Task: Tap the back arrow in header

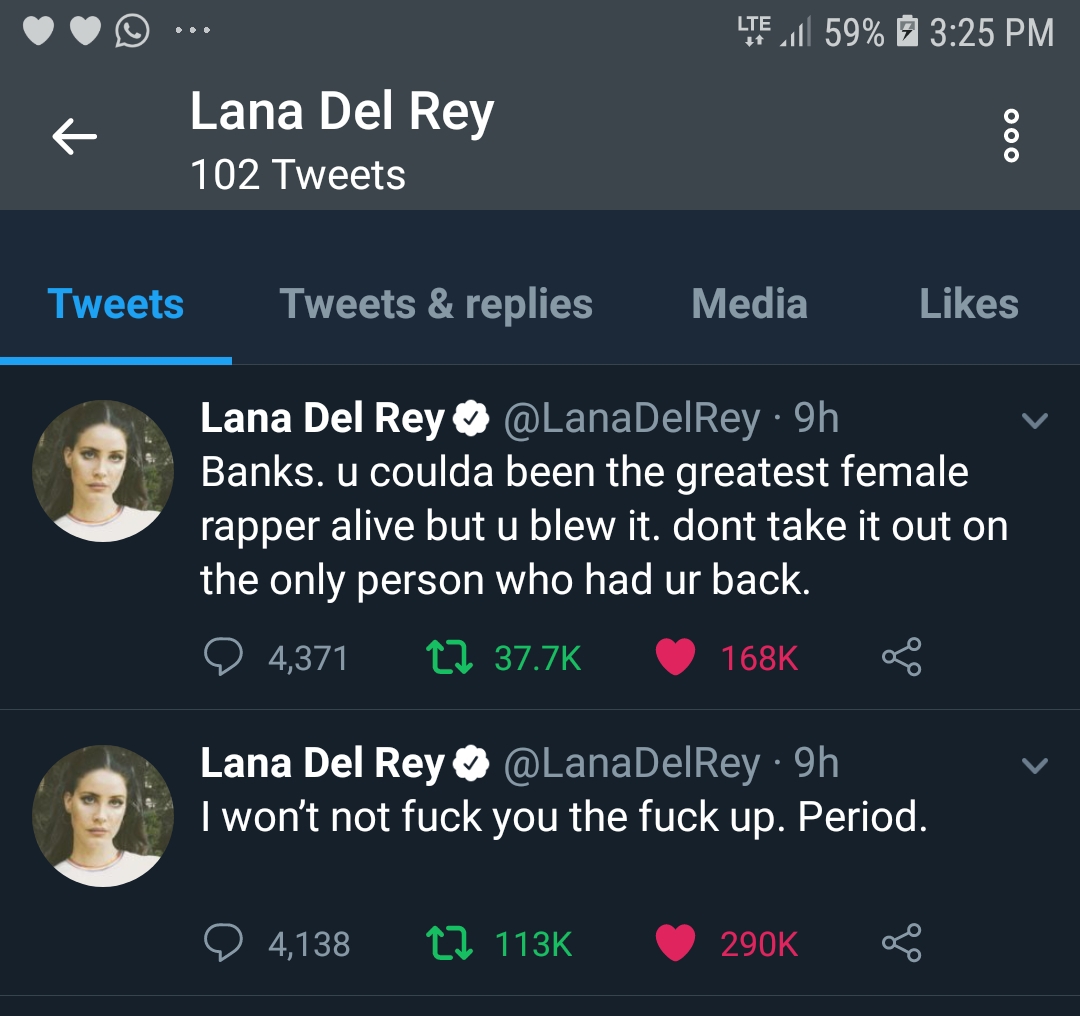Action: [x=74, y=137]
